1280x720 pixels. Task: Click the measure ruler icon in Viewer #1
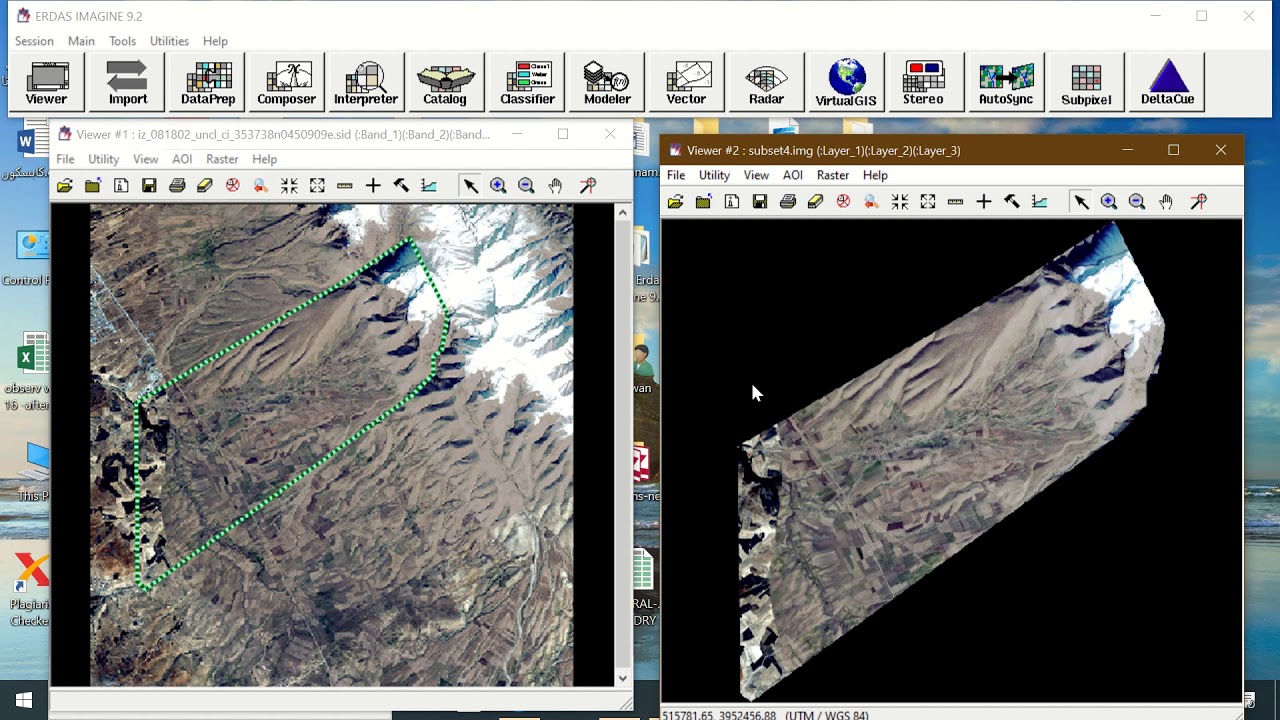(x=345, y=185)
